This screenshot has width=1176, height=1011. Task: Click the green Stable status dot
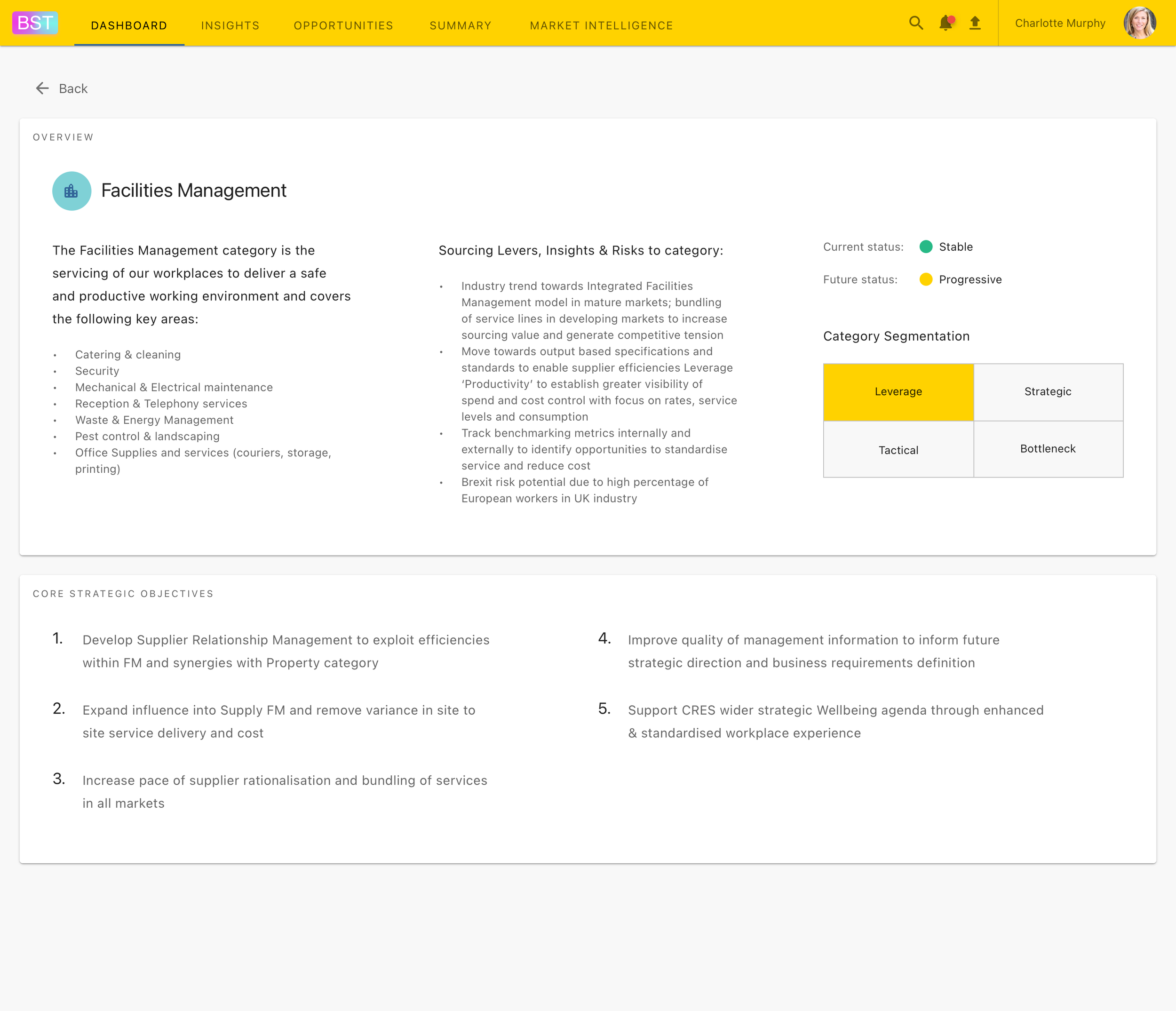(x=926, y=247)
